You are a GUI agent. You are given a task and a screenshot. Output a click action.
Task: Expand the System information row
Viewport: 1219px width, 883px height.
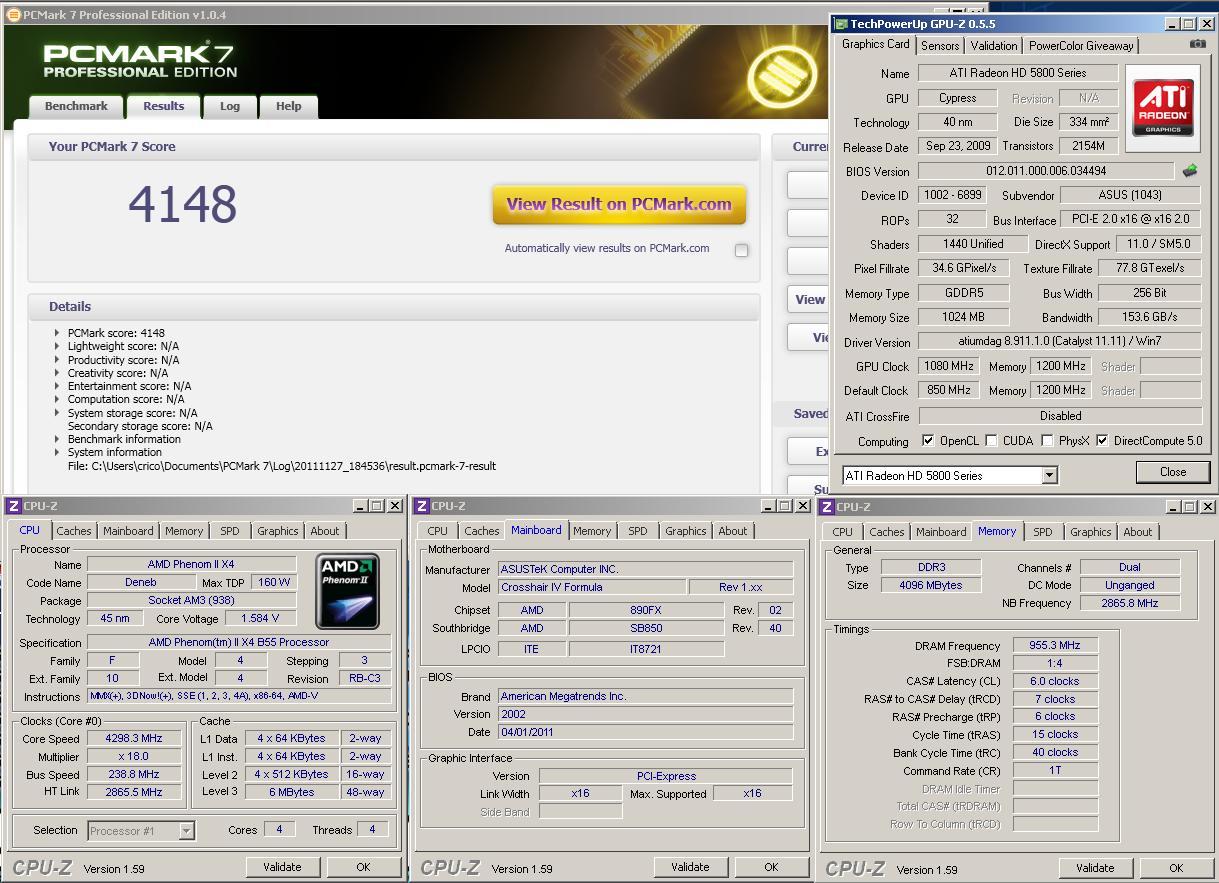[x=57, y=452]
